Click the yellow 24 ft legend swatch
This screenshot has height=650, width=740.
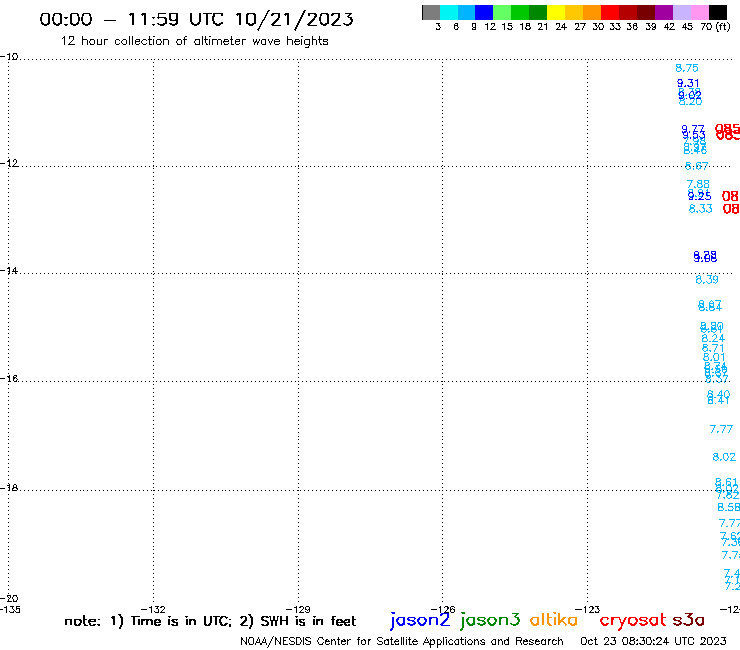[x=556, y=12]
